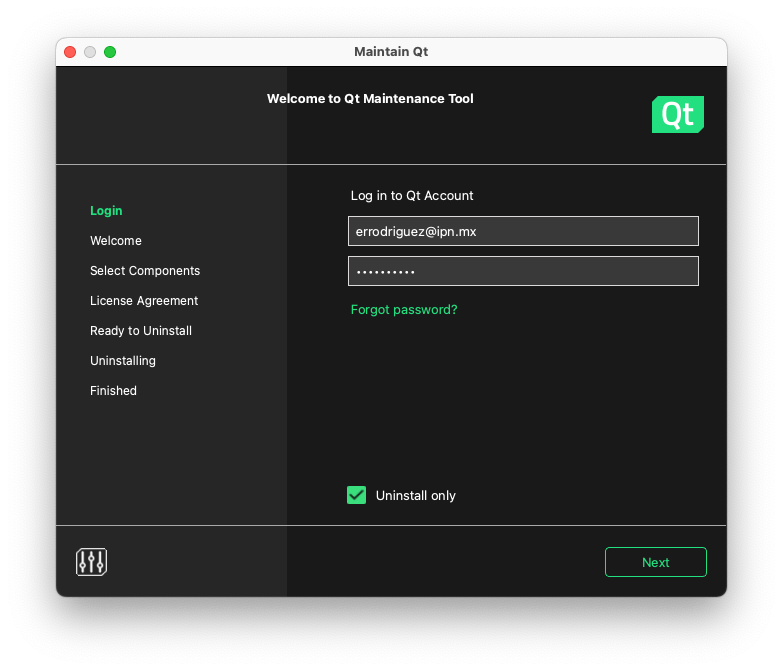Go to Select Components step
Viewport: 783px width, 671px height.
[145, 271]
